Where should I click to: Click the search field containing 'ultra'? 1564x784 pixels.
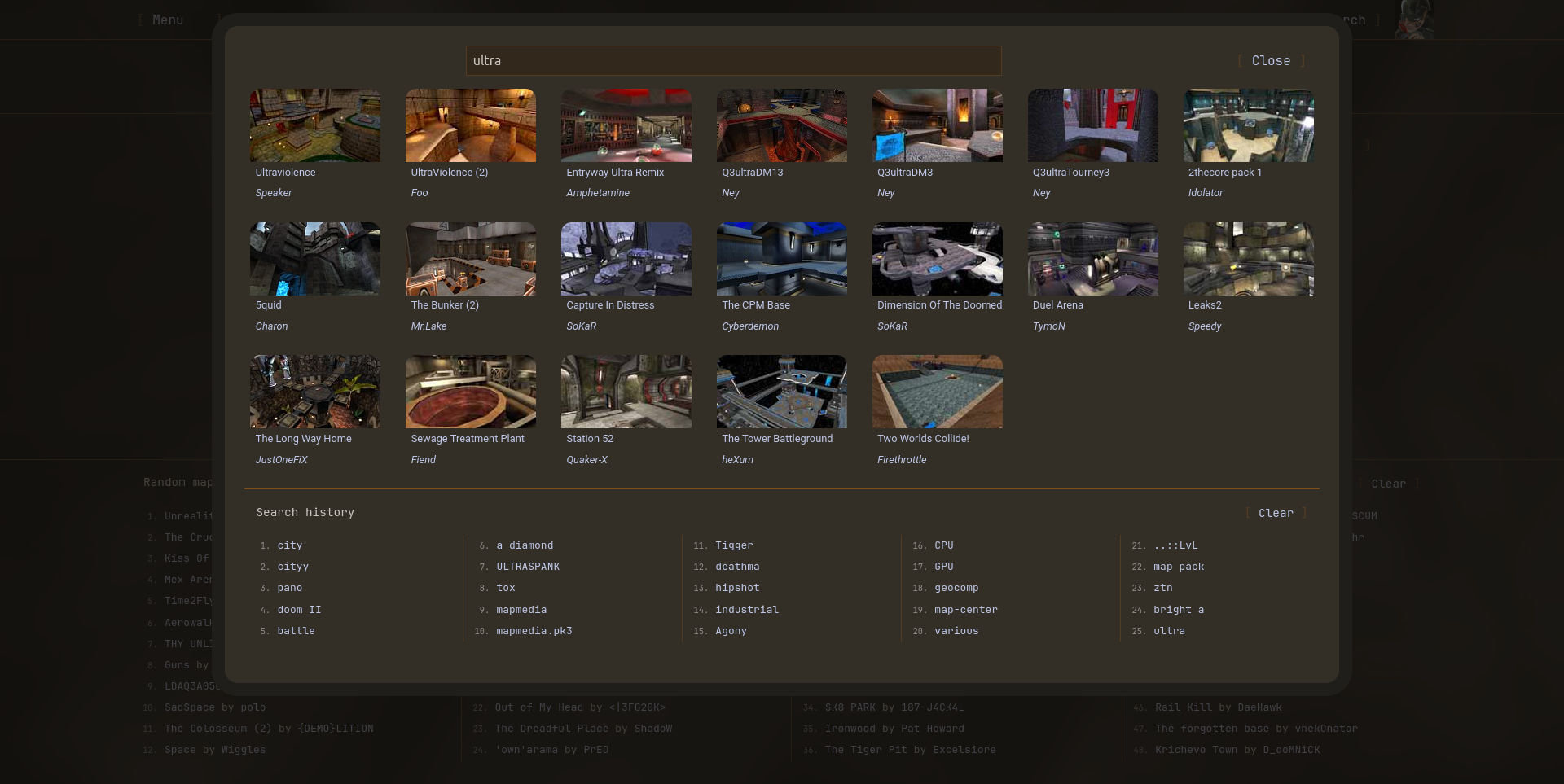pos(733,60)
